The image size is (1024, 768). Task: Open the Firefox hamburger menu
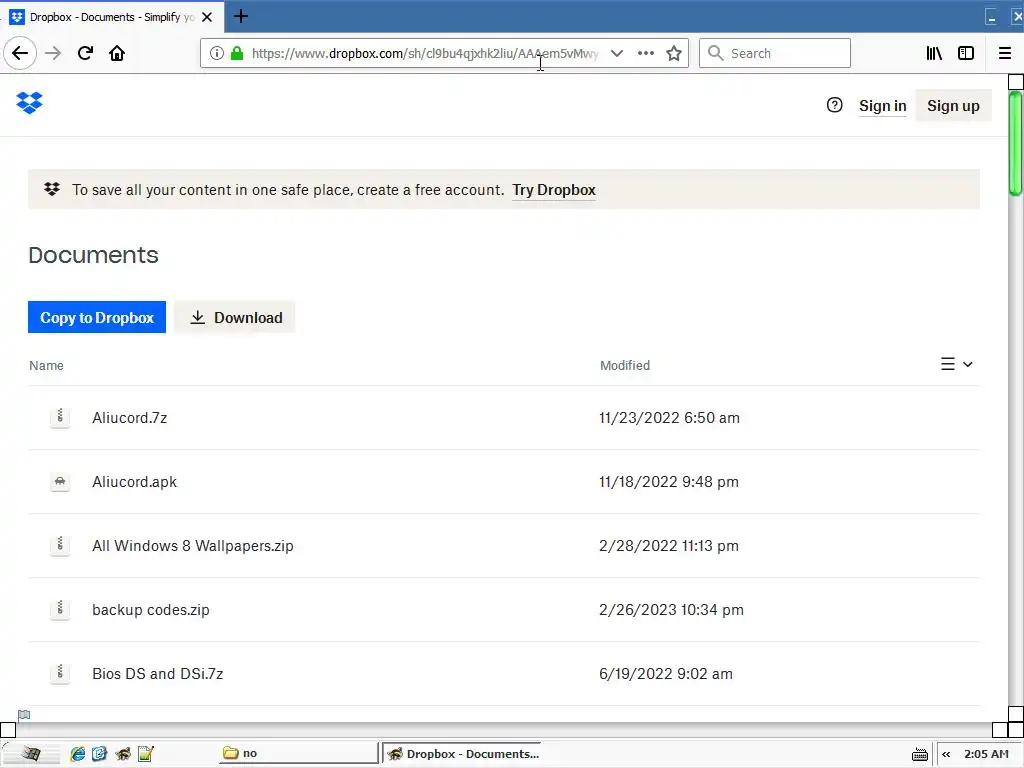pos(1004,54)
